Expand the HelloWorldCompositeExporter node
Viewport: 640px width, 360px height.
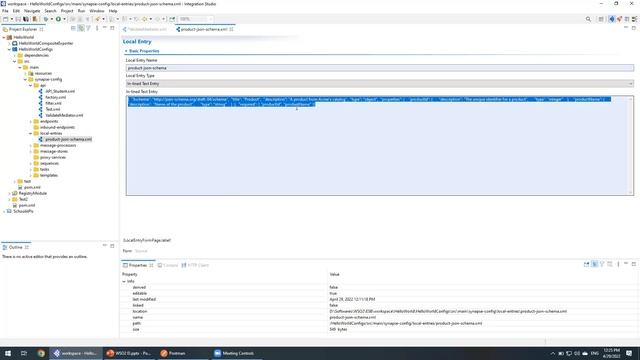point(9,43)
